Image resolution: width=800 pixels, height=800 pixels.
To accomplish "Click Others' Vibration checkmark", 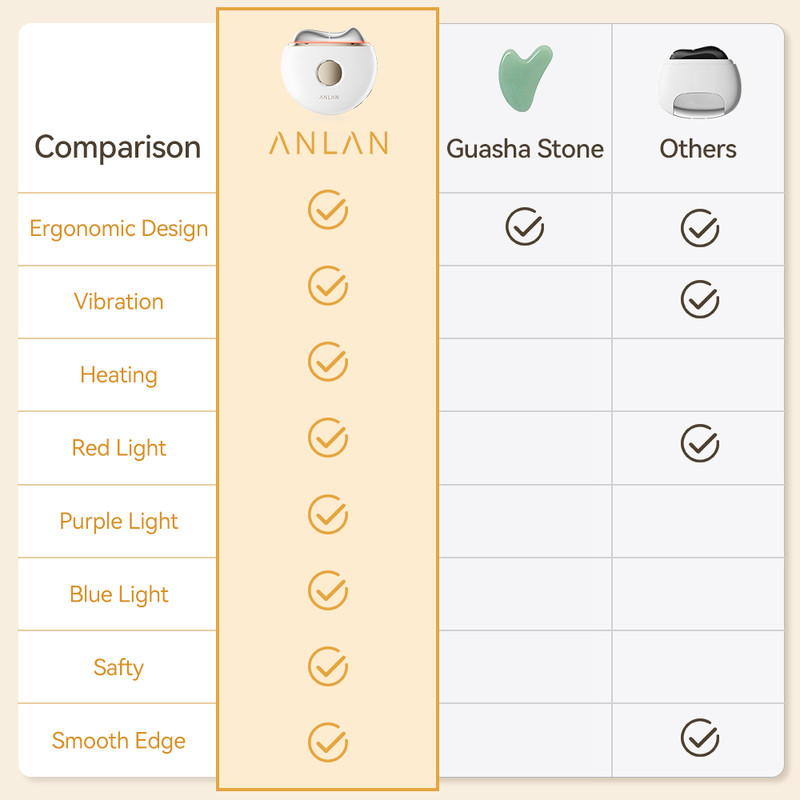I will (699, 298).
